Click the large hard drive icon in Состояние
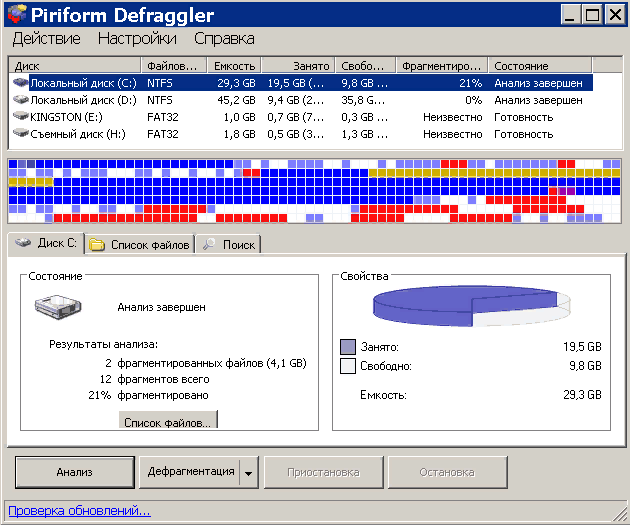Screen dimensions: 630x525 [58, 307]
